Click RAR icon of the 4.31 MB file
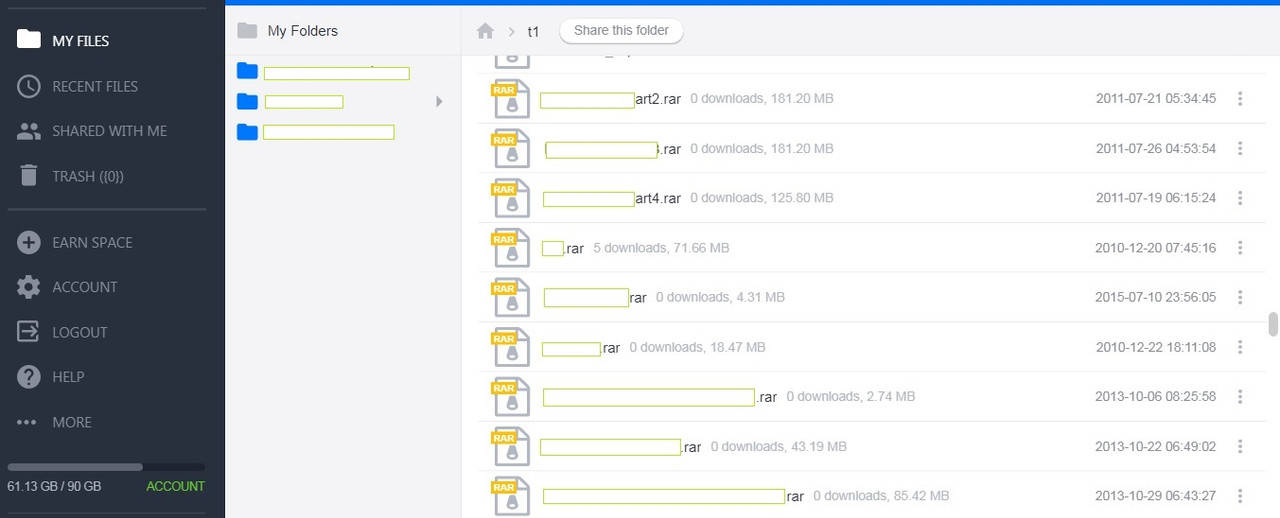The height and width of the screenshot is (518, 1280). tap(510, 297)
